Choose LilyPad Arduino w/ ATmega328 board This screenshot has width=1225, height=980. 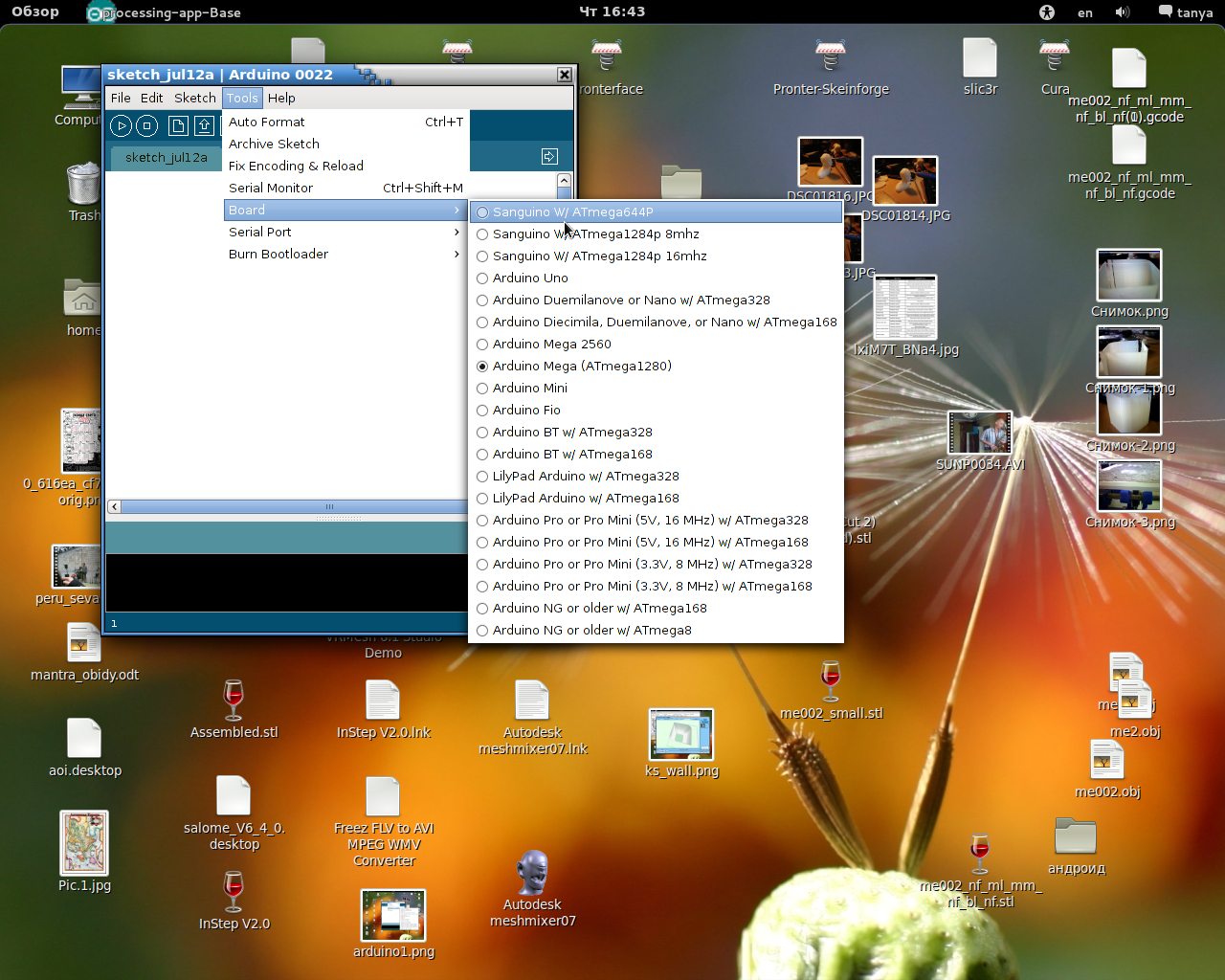tap(586, 476)
